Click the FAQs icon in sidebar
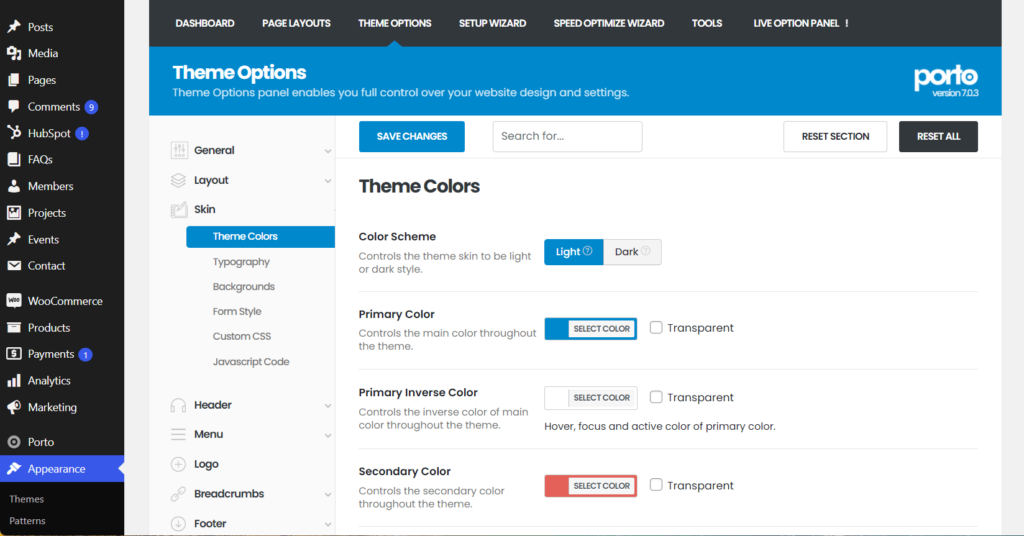Viewport: 1024px width, 536px height. (x=14, y=159)
